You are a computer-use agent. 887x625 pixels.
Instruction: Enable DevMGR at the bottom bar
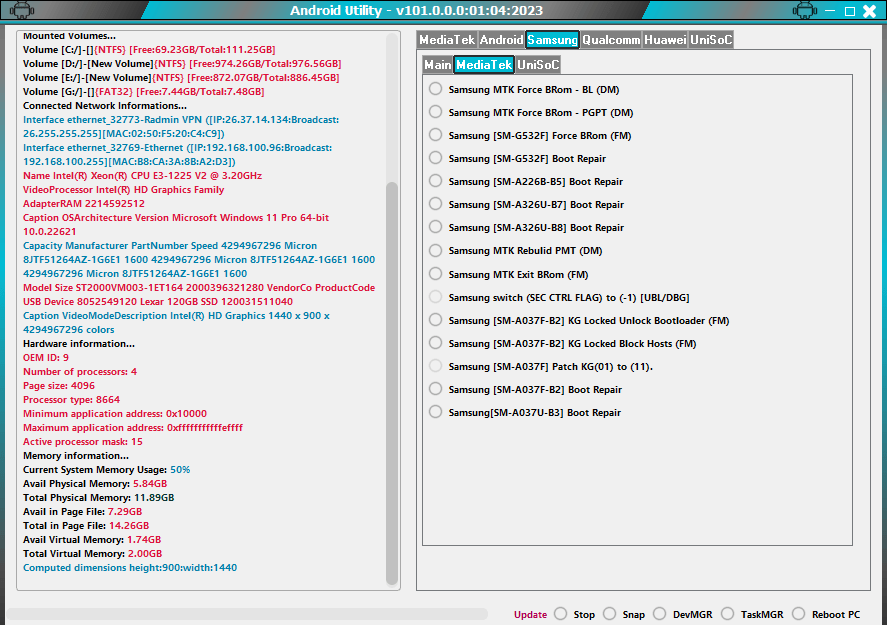(x=661, y=614)
